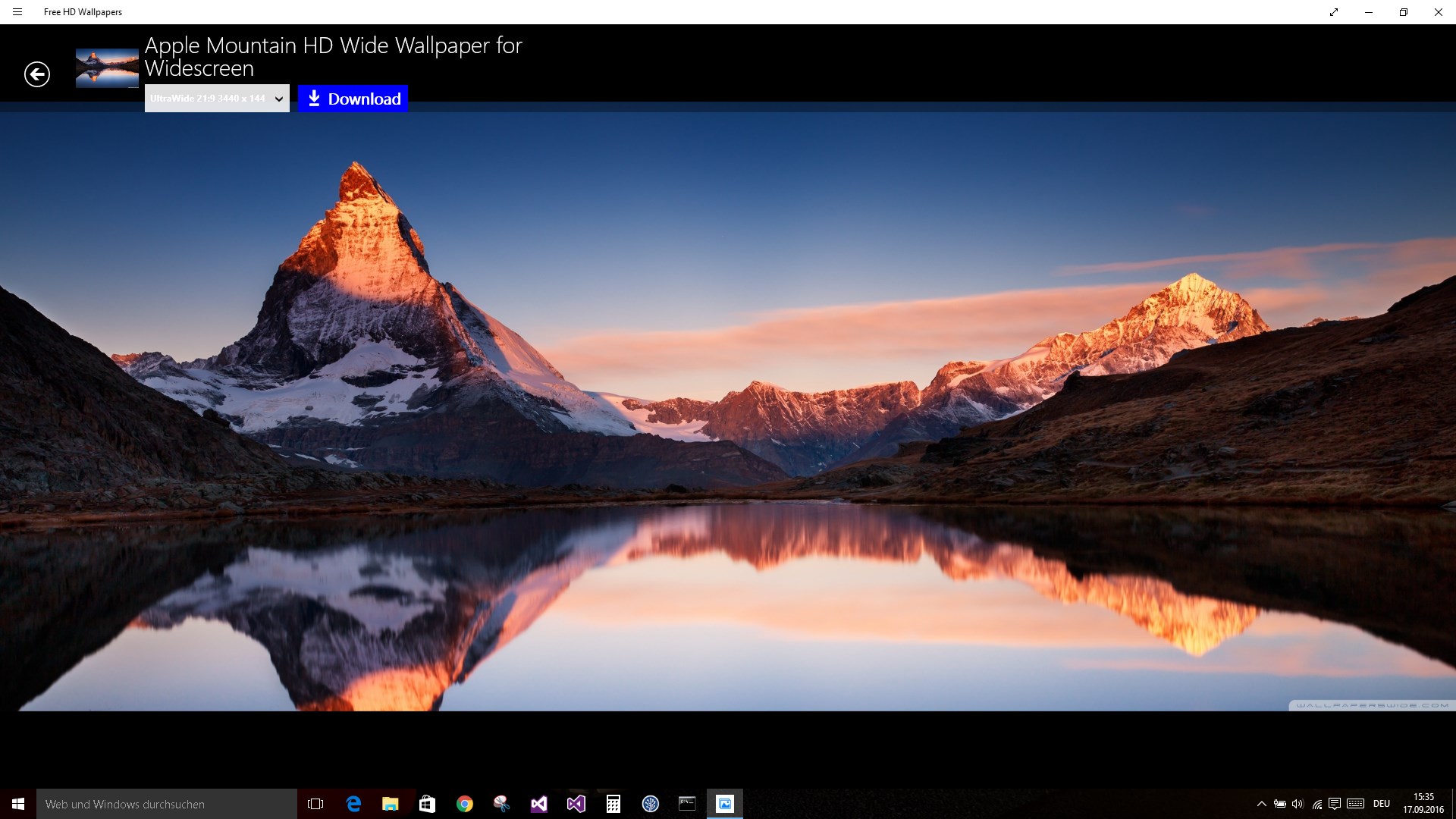Open the Windows Search bar
1456x819 pixels.
(167, 803)
